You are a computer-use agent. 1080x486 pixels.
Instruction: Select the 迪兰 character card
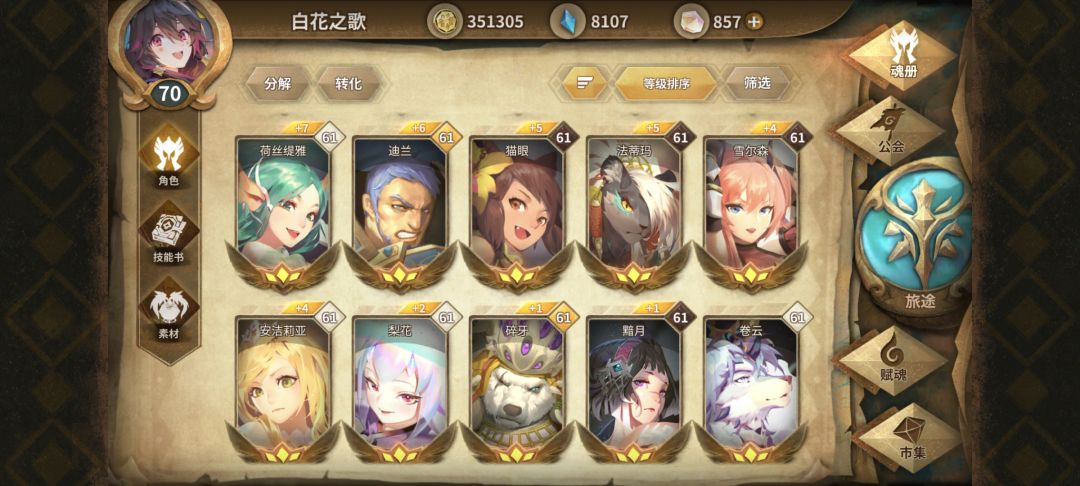[400, 207]
